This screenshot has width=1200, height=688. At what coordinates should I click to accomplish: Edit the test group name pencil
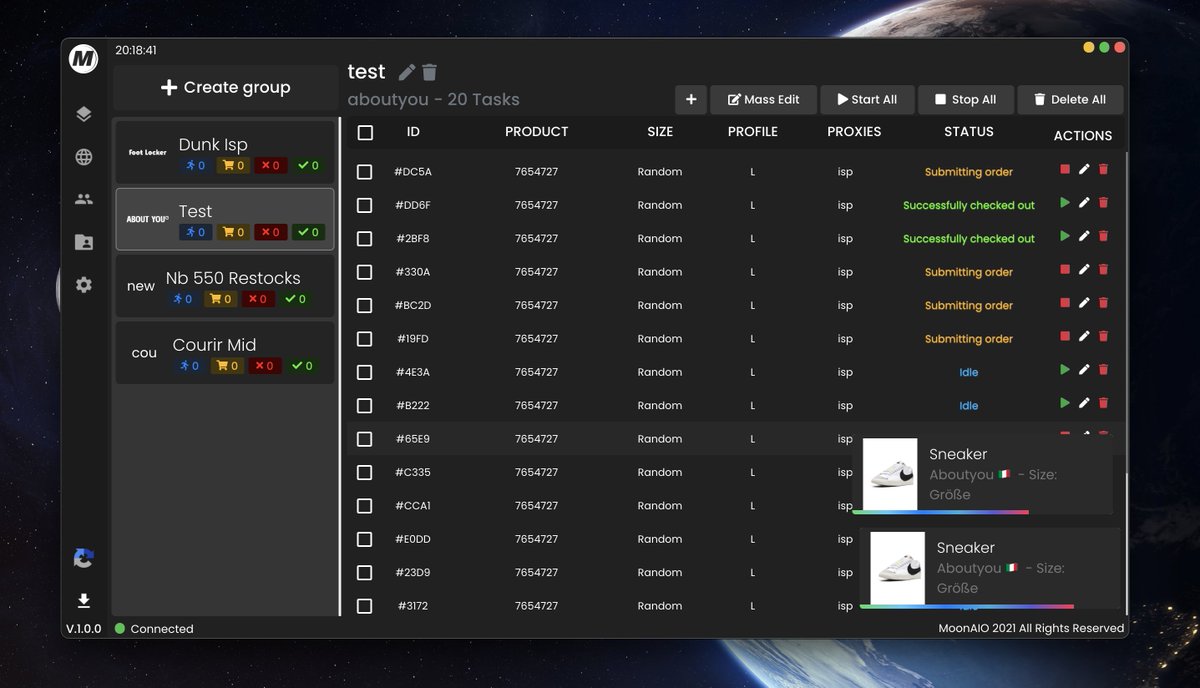click(x=406, y=72)
